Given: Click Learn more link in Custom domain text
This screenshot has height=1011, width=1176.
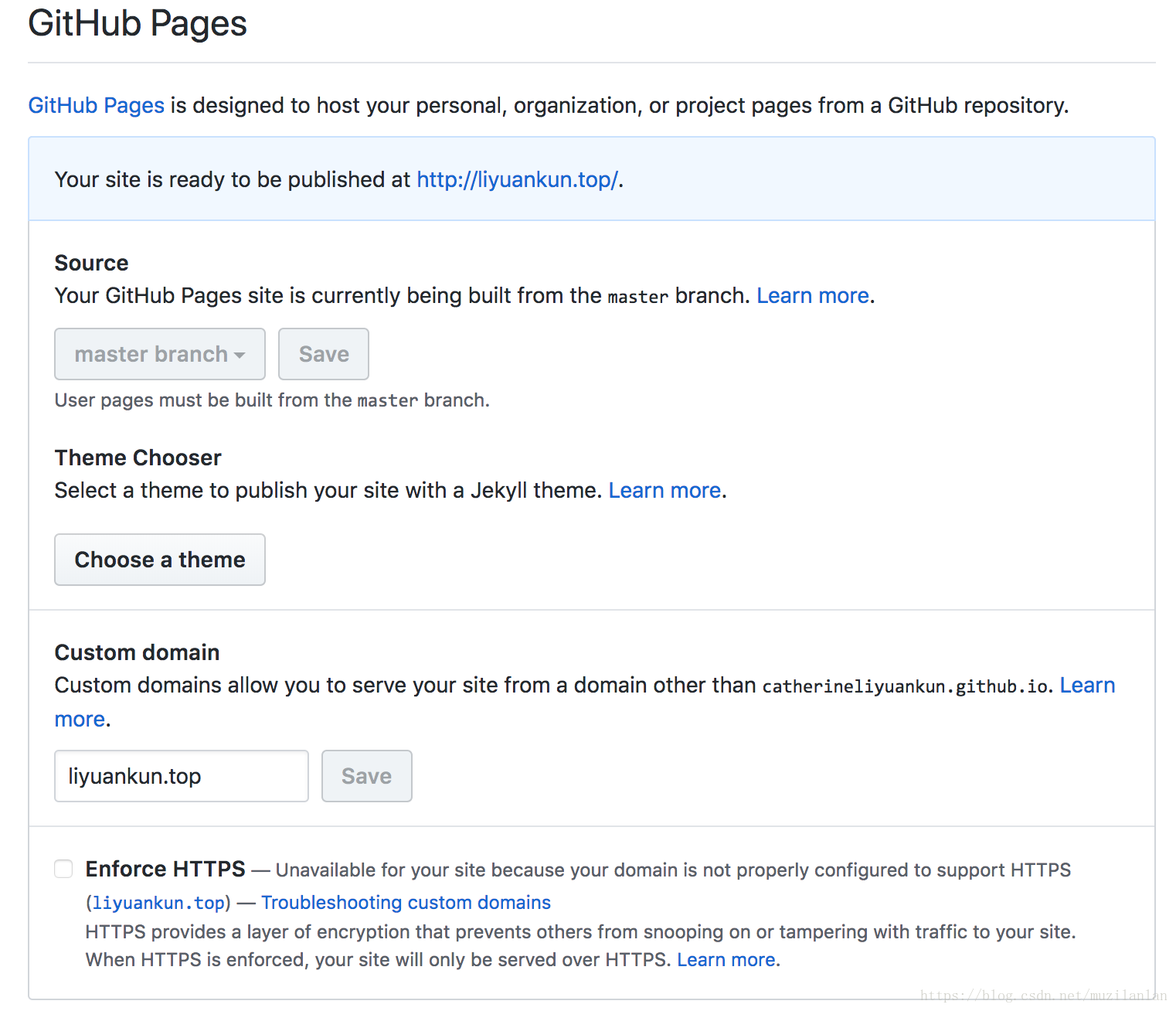Looking at the screenshot, I should (x=1086, y=685).
